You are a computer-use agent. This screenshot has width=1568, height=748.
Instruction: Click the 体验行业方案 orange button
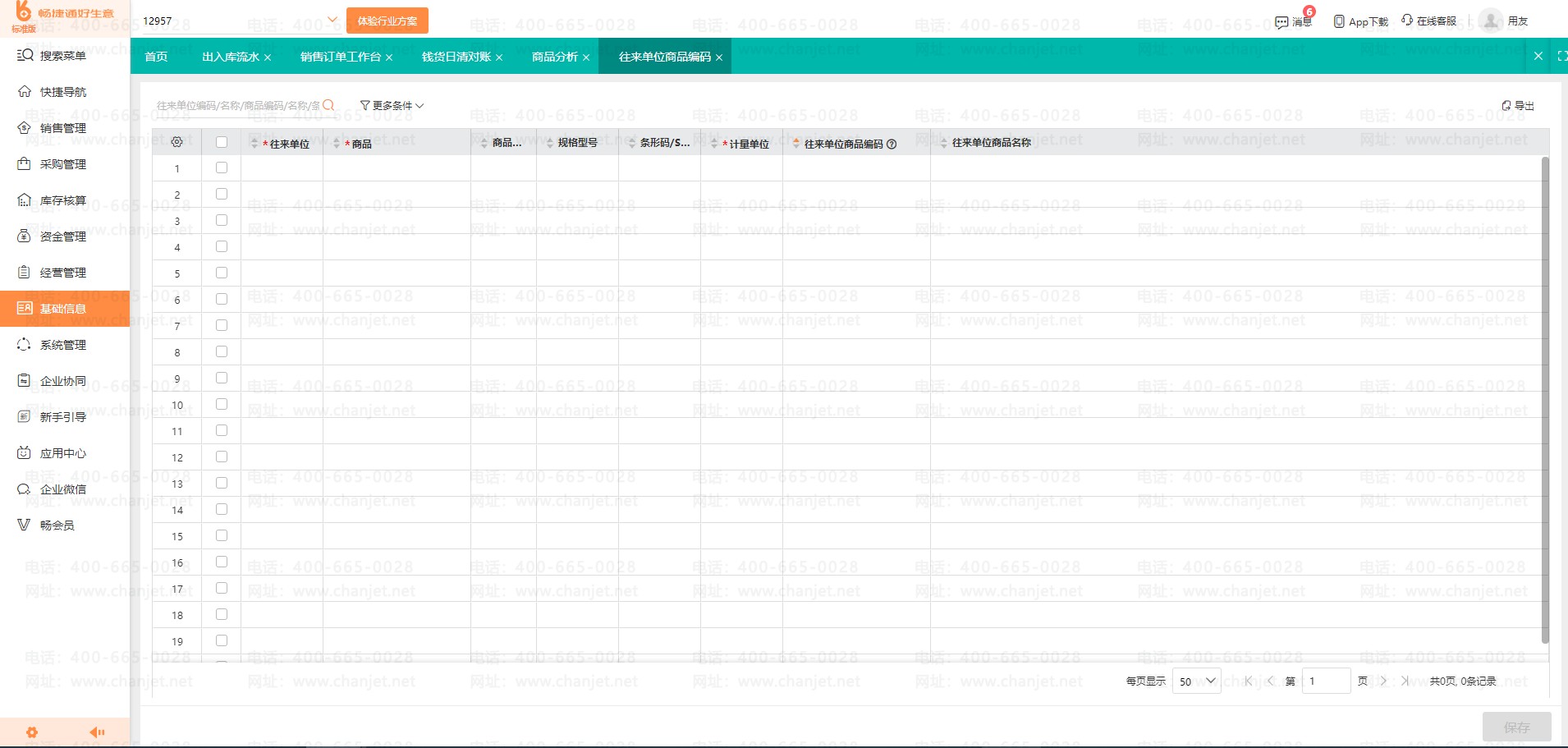pos(387,21)
